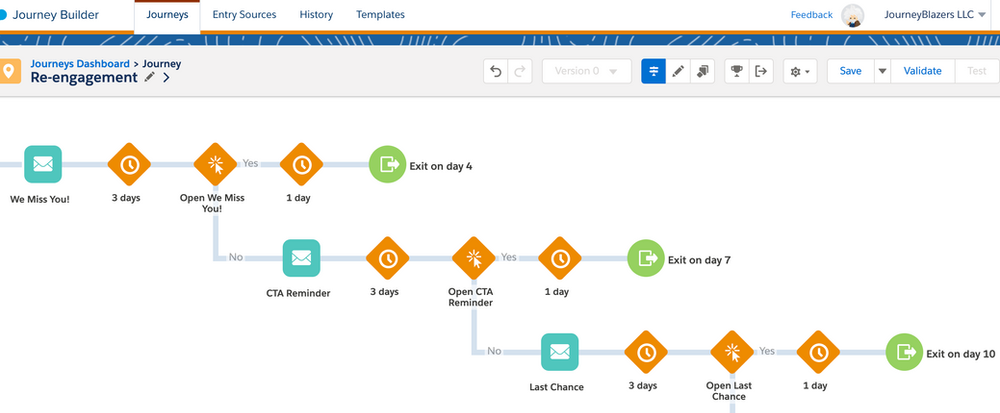1000x413 pixels.
Task: Select first 3 days wait activity
Action: point(128,164)
